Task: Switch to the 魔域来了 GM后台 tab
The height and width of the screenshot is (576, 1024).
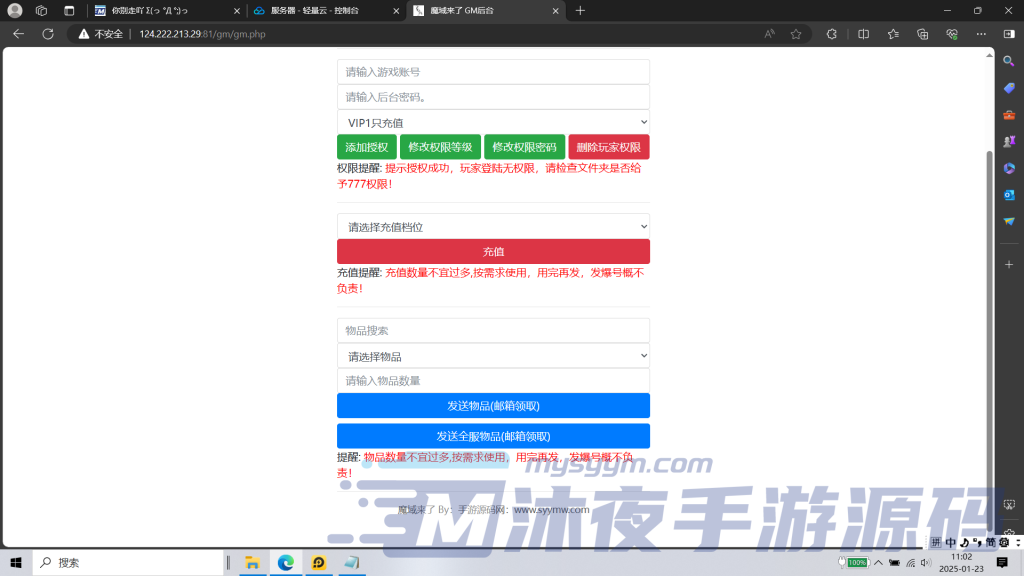Action: point(480,13)
